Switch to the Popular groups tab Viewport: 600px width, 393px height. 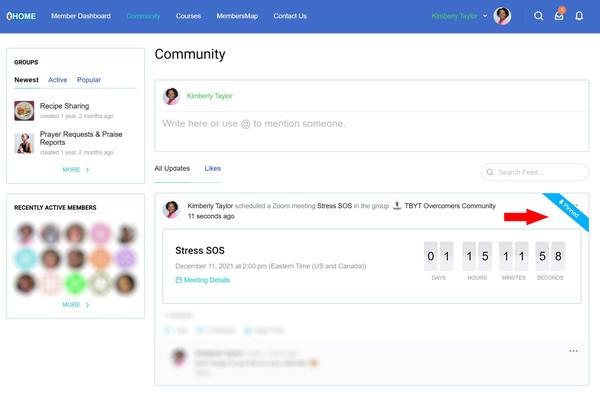89,80
